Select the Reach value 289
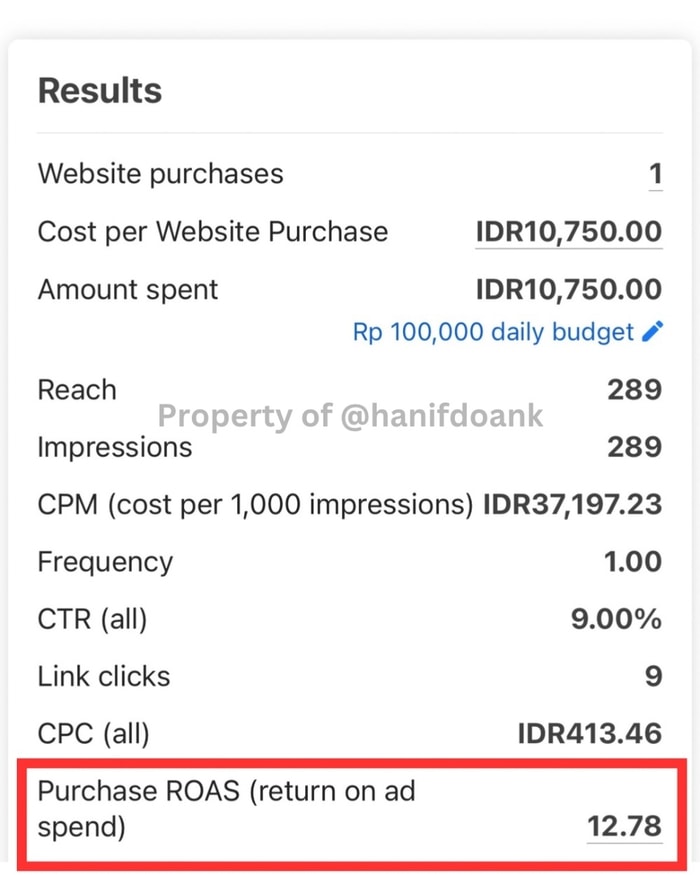 pyautogui.click(x=635, y=390)
